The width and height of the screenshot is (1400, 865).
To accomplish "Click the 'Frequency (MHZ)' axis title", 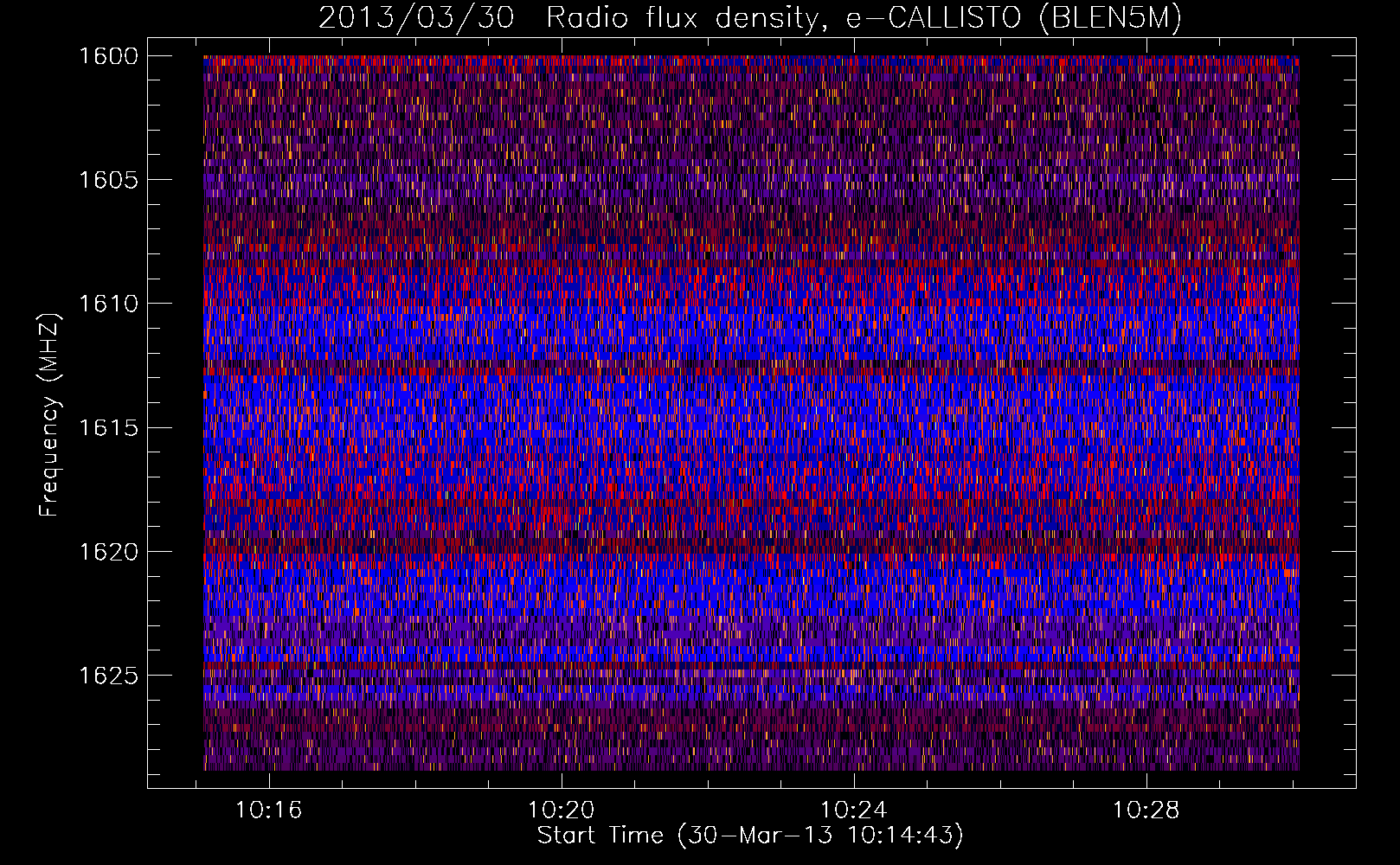I will [50, 415].
